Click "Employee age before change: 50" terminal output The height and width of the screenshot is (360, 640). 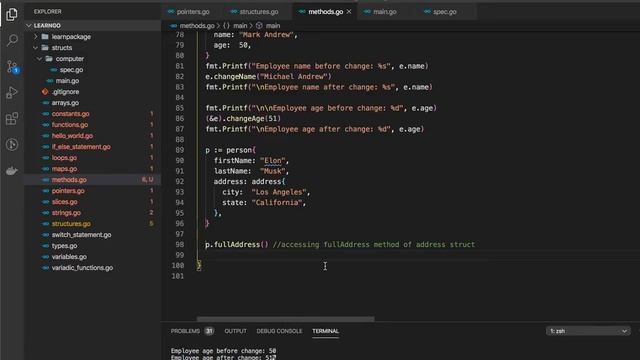[x=223, y=351]
